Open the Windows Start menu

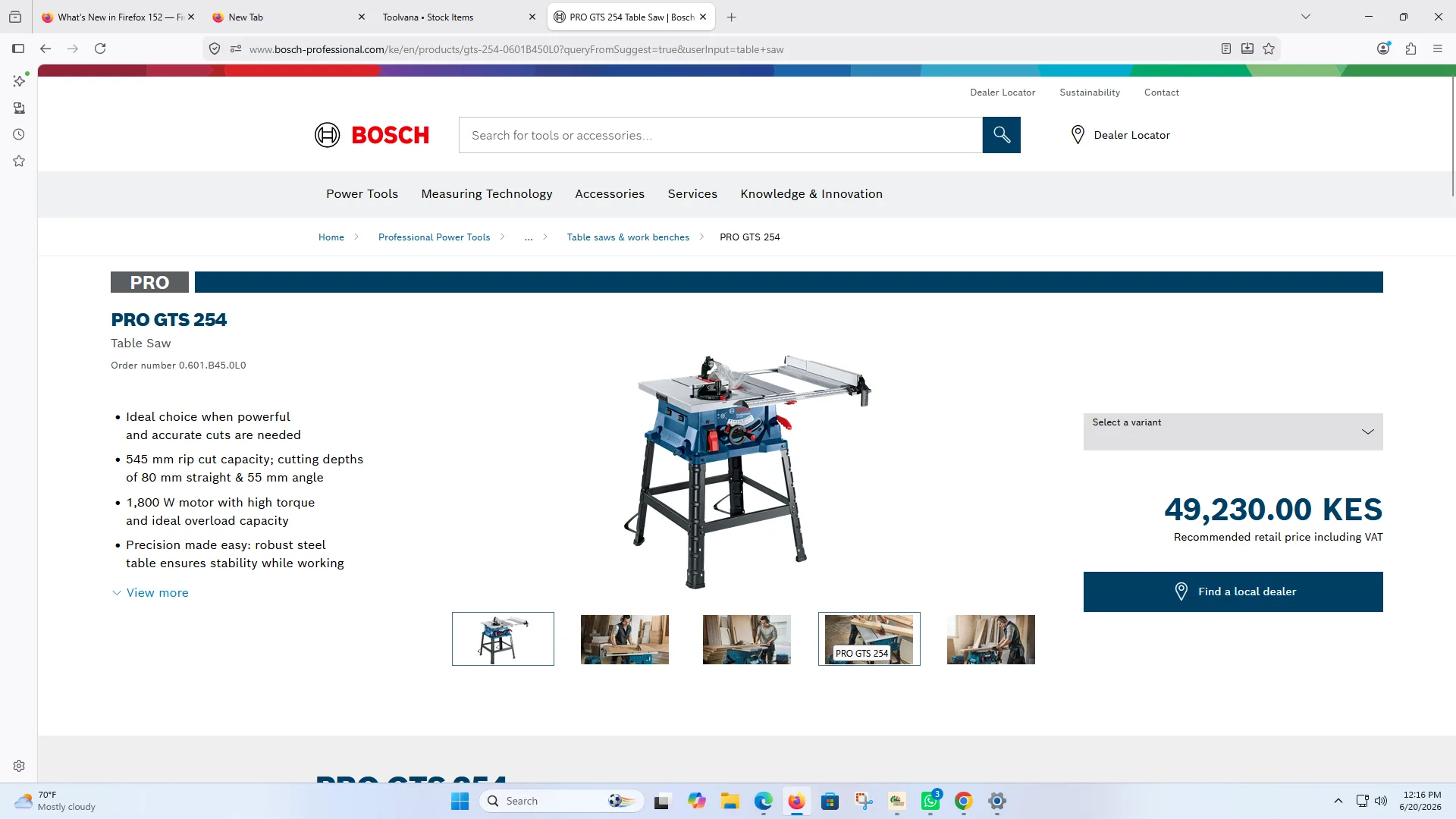pyautogui.click(x=460, y=801)
